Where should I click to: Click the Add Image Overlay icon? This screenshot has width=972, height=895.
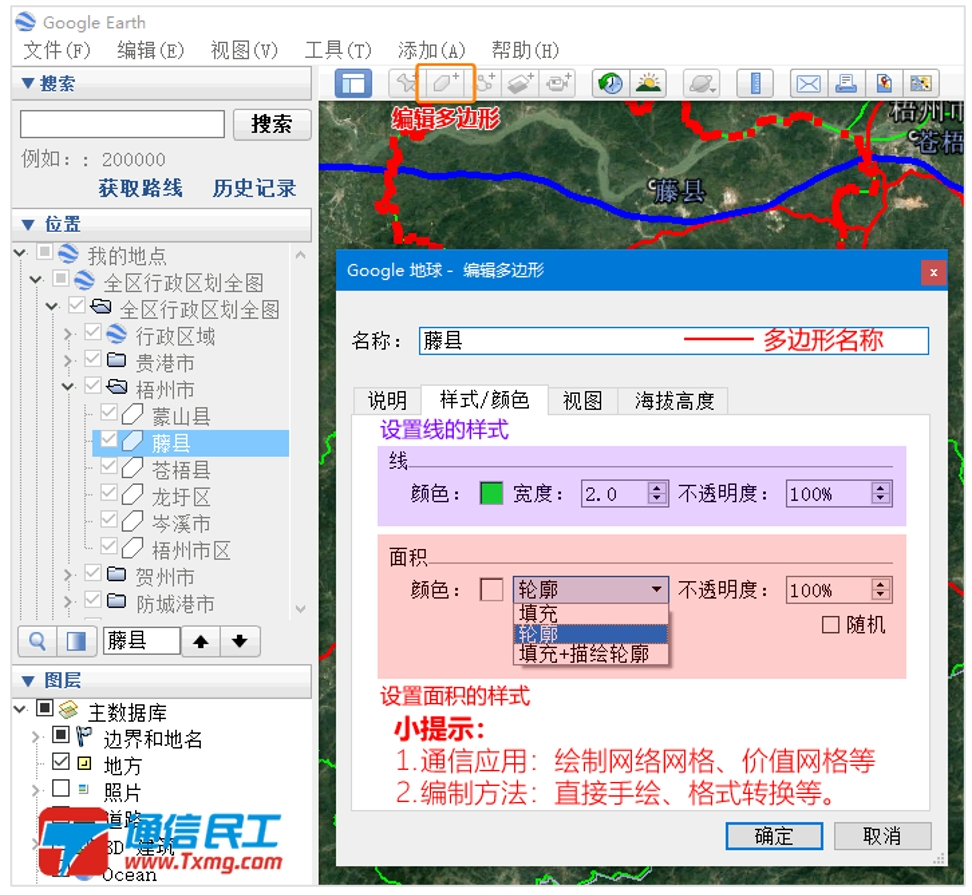pyautogui.click(x=521, y=83)
